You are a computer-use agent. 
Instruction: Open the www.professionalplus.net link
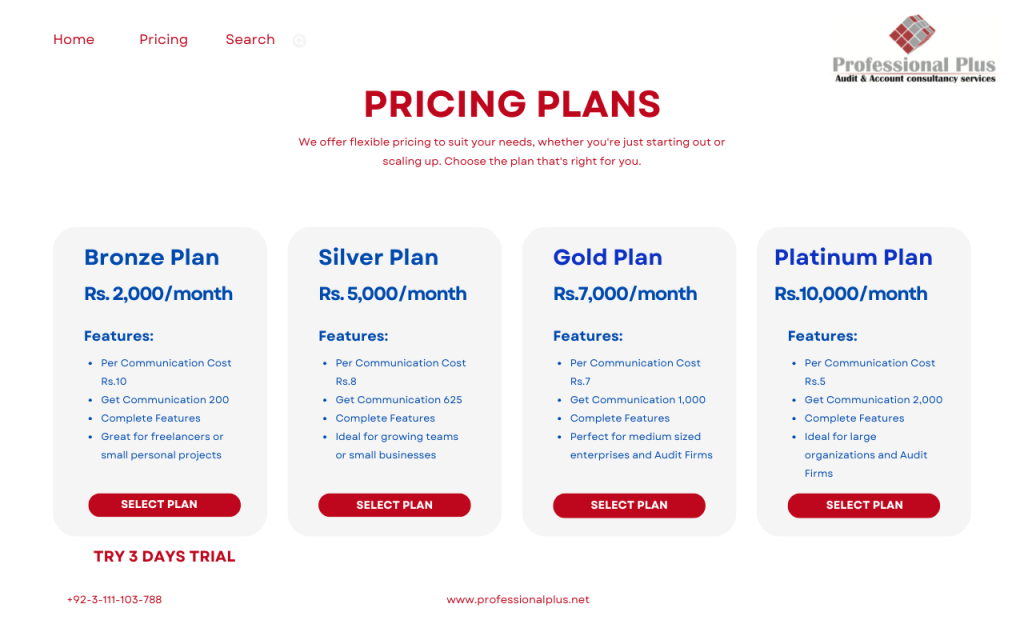click(518, 600)
